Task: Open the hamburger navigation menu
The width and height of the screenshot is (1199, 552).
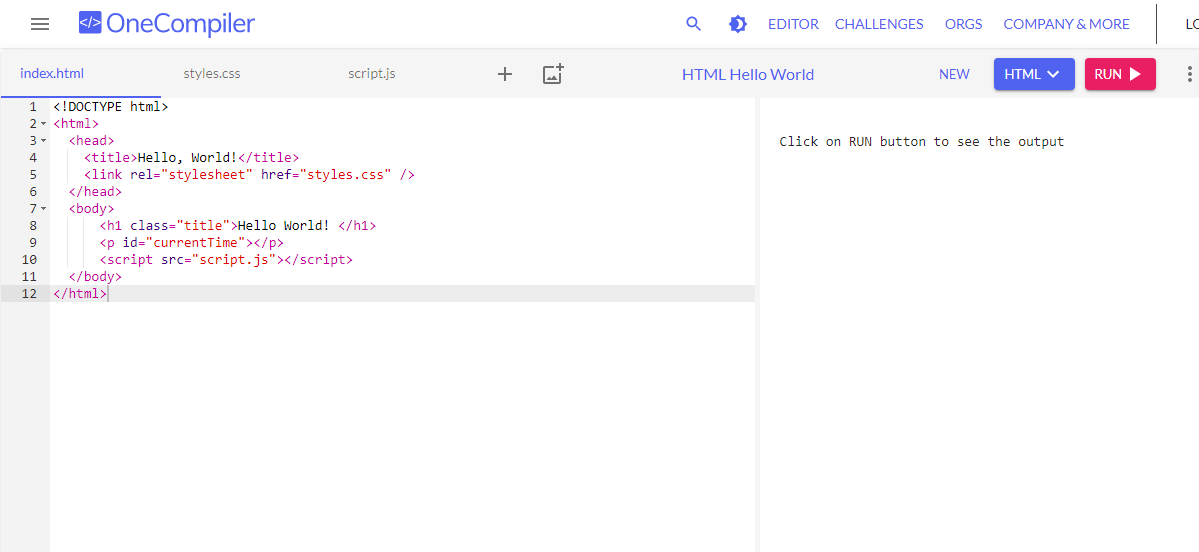Action: click(x=40, y=24)
